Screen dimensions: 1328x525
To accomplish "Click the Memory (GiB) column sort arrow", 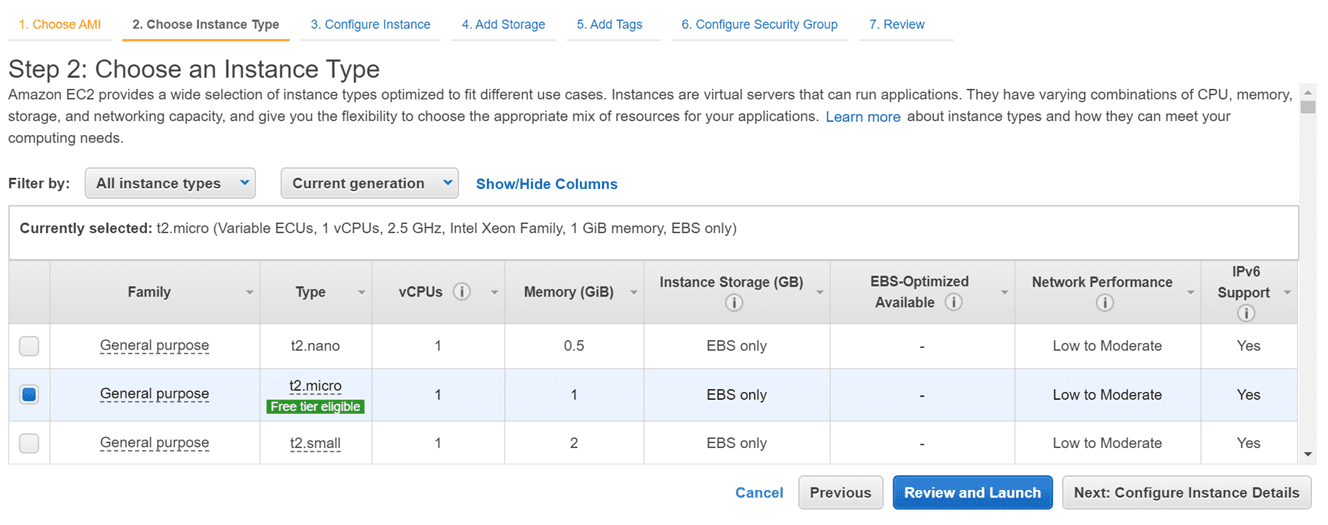I will pyautogui.click(x=634, y=293).
